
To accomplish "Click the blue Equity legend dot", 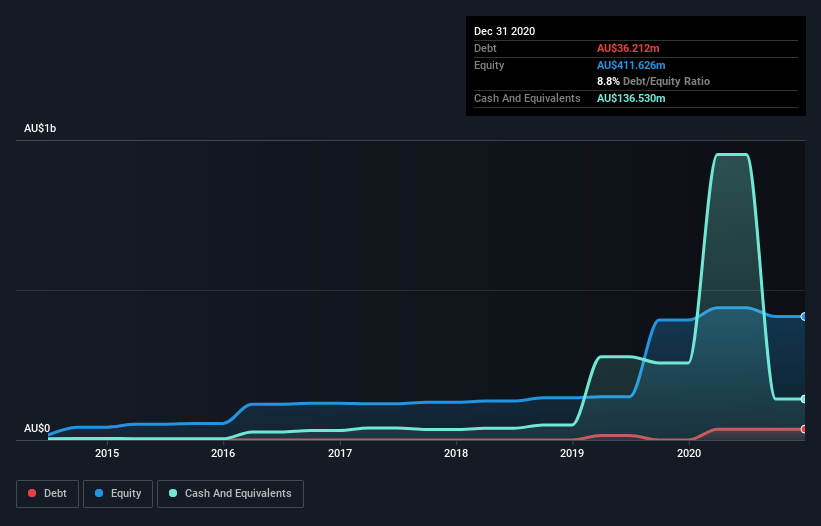I will (x=99, y=493).
